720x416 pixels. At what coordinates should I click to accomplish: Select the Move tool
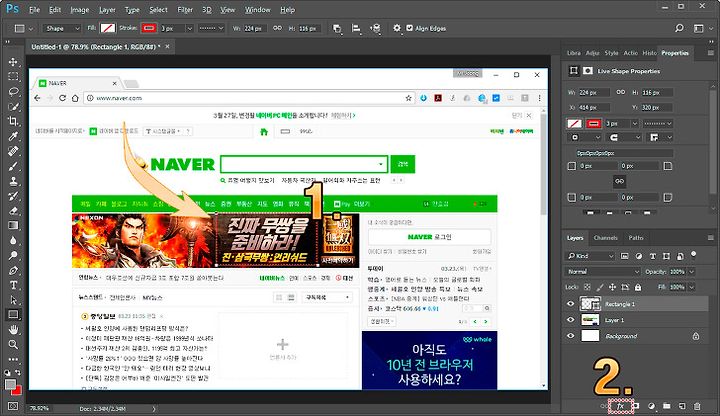13,62
